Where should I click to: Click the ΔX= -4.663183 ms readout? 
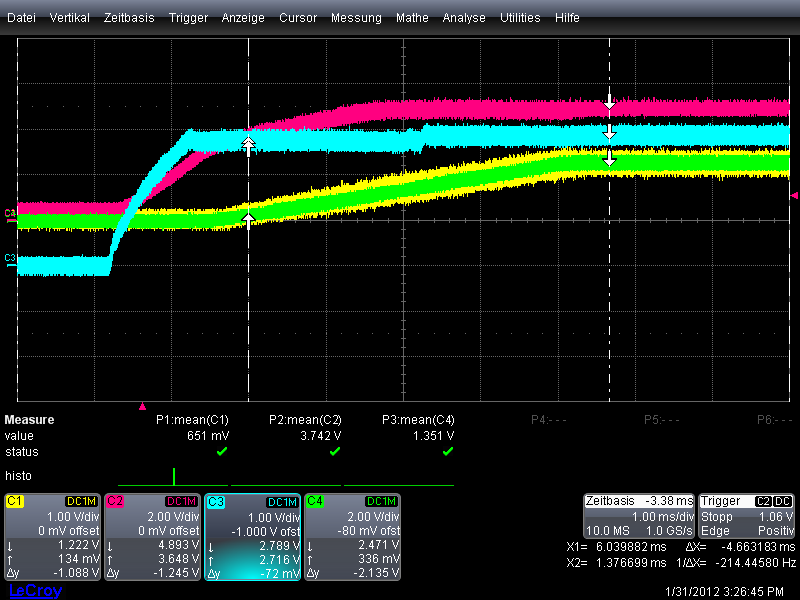(x=740, y=547)
